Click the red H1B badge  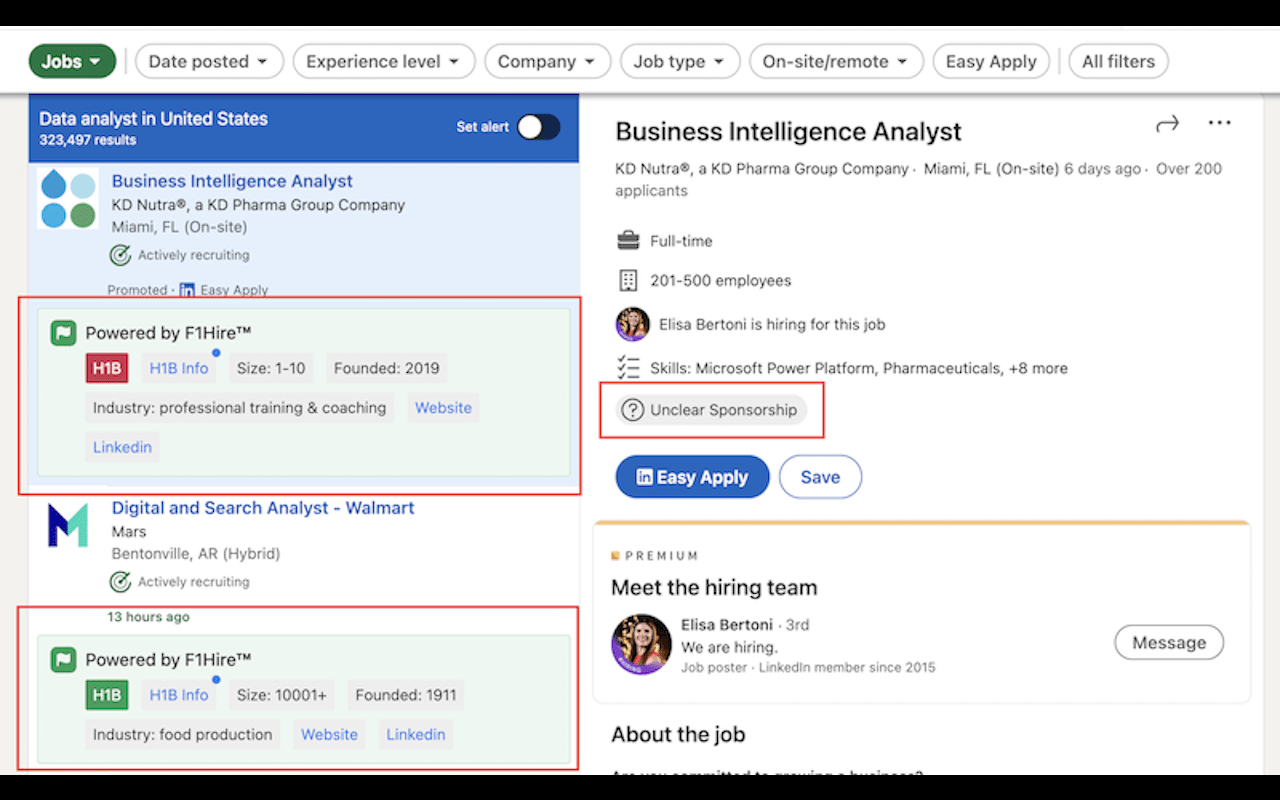click(107, 368)
